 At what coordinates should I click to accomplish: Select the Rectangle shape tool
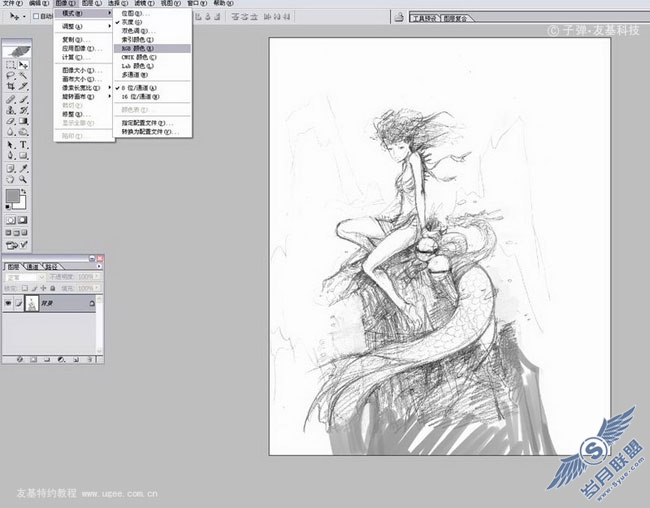pyautogui.click(x=24, y=156)
